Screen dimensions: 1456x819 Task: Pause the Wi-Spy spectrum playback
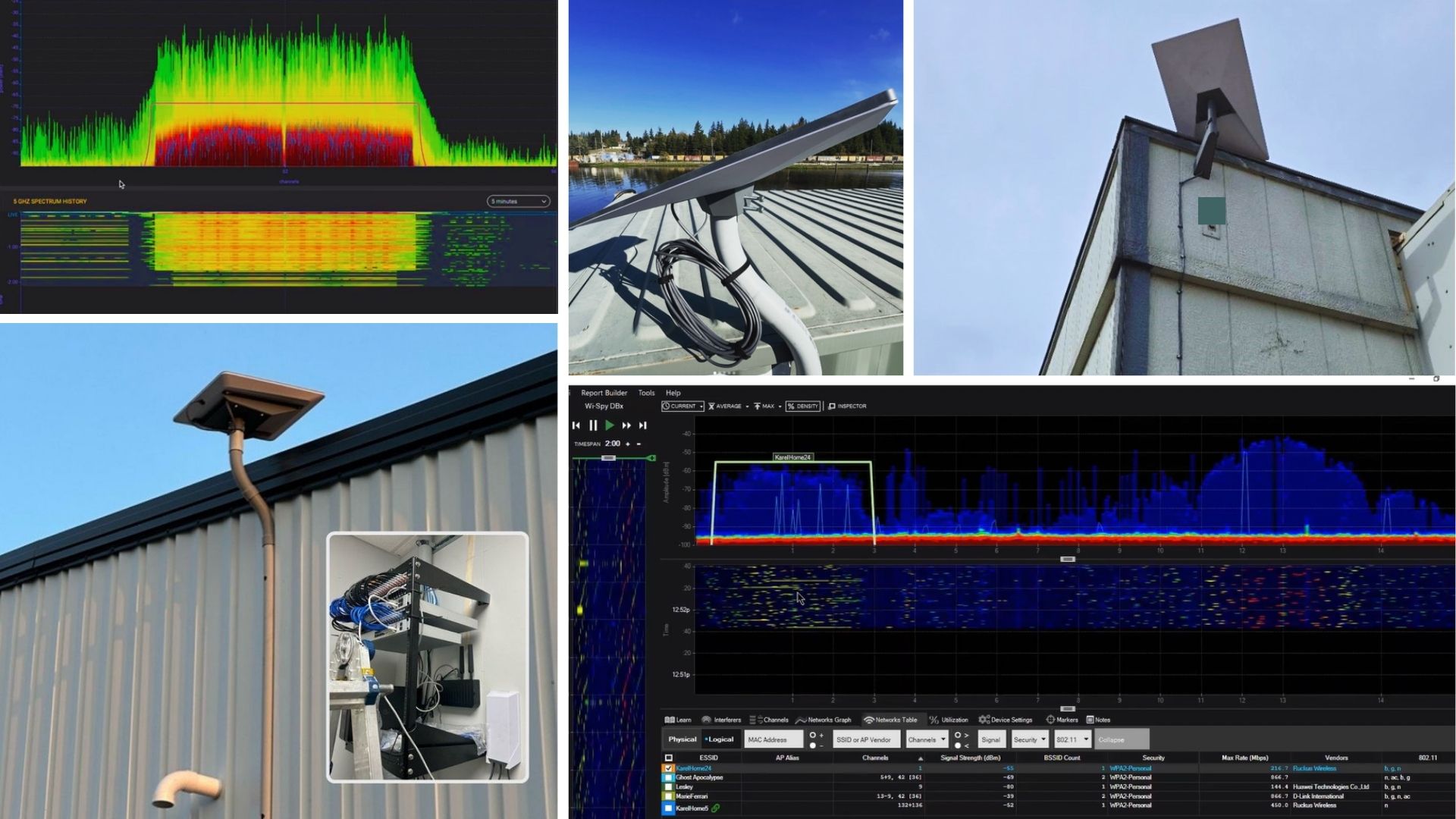click(x=593, y=425)
